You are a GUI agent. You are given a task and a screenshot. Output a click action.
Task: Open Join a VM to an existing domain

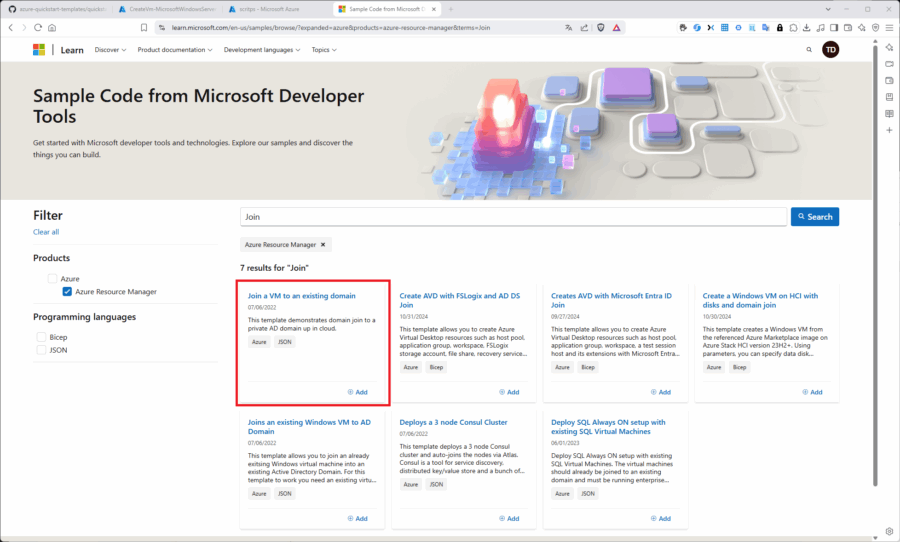point(301,296)
